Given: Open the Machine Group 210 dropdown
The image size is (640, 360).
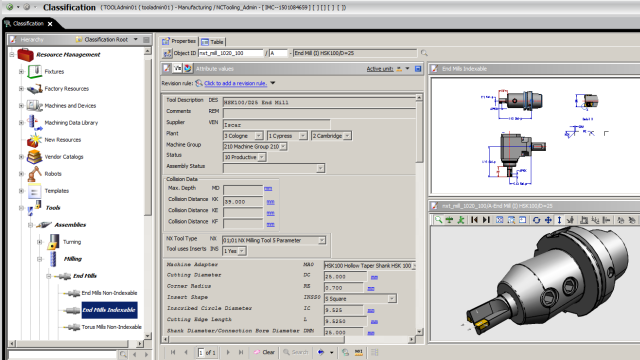Looking at the screenshot, I should click(x=283, y=147).
